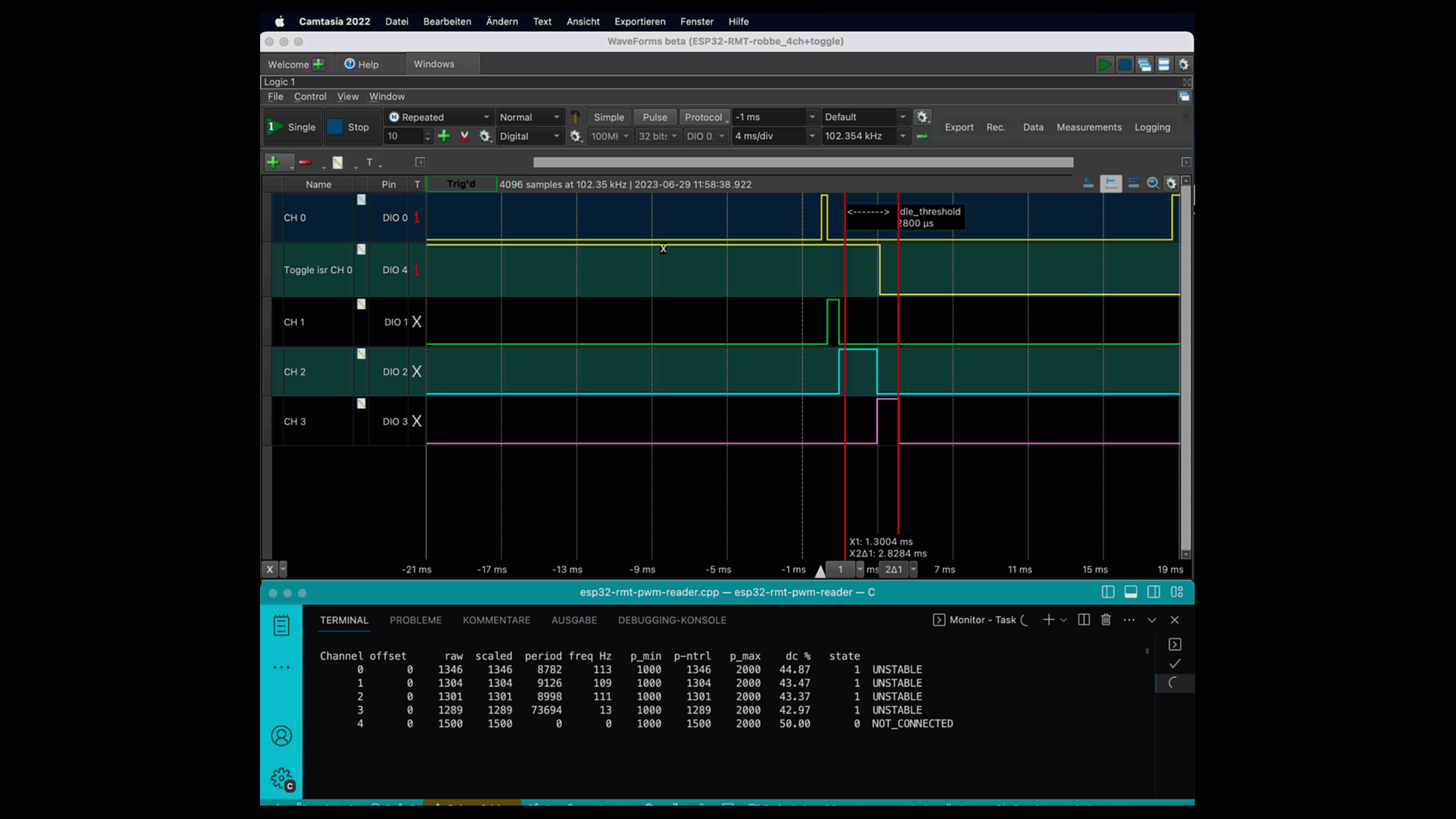This screenshot has height=819, width=1456.
Task: Click the Export button in toolbar
Action: [x=958, y=127]
